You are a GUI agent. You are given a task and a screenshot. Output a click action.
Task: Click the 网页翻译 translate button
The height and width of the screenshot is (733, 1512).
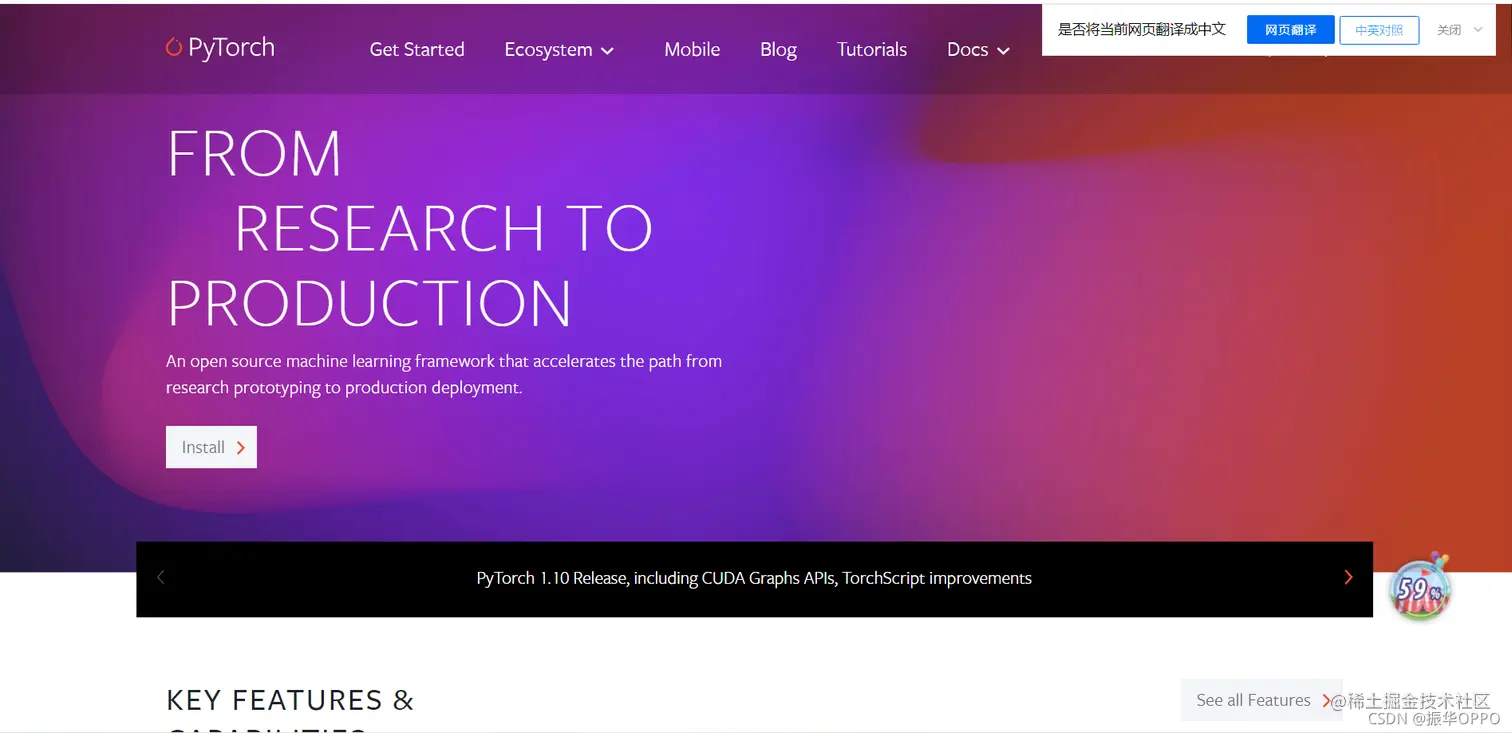pos(1290,30)
